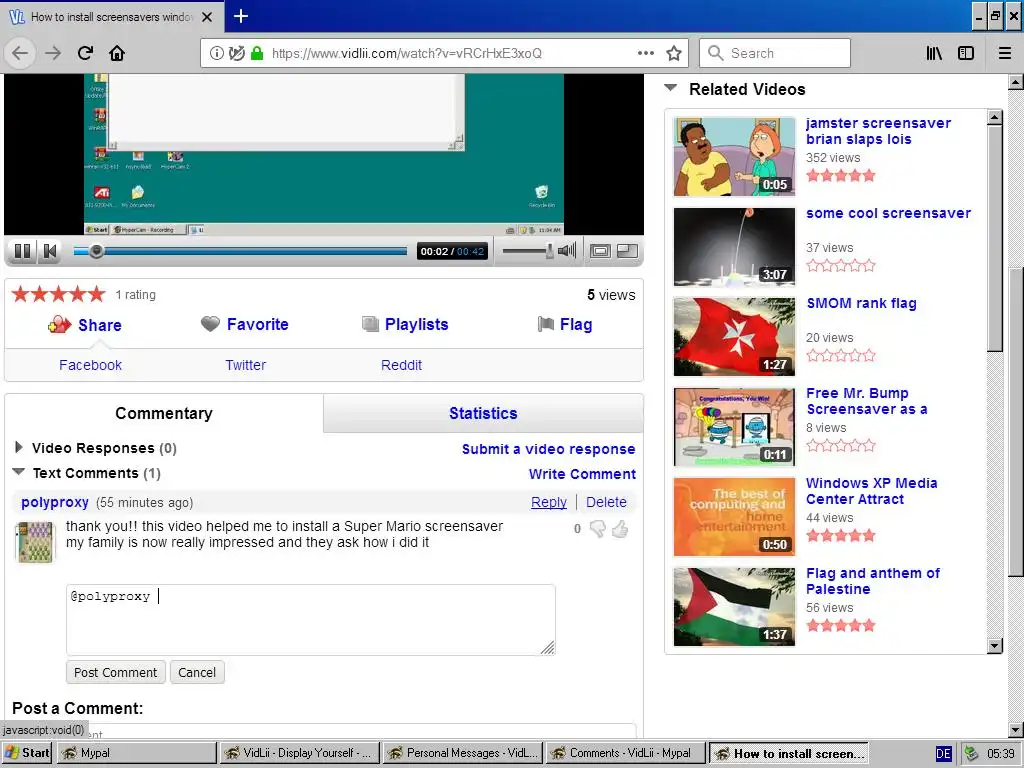
Task: Open the SMOM rank flag thumbnail
Action: click(x=734, y=337)
